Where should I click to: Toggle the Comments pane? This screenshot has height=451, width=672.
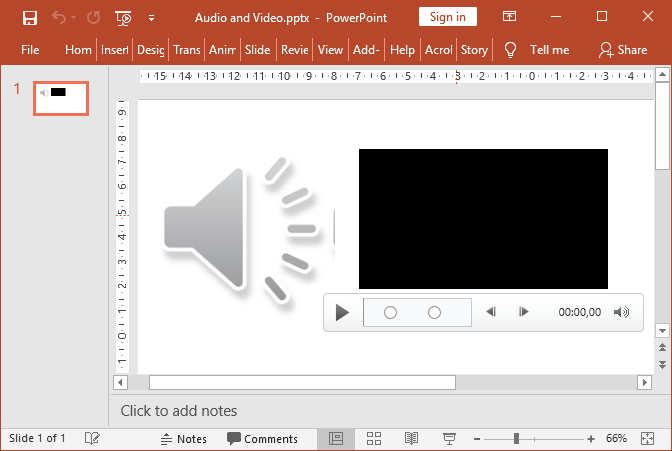[262, 439]
